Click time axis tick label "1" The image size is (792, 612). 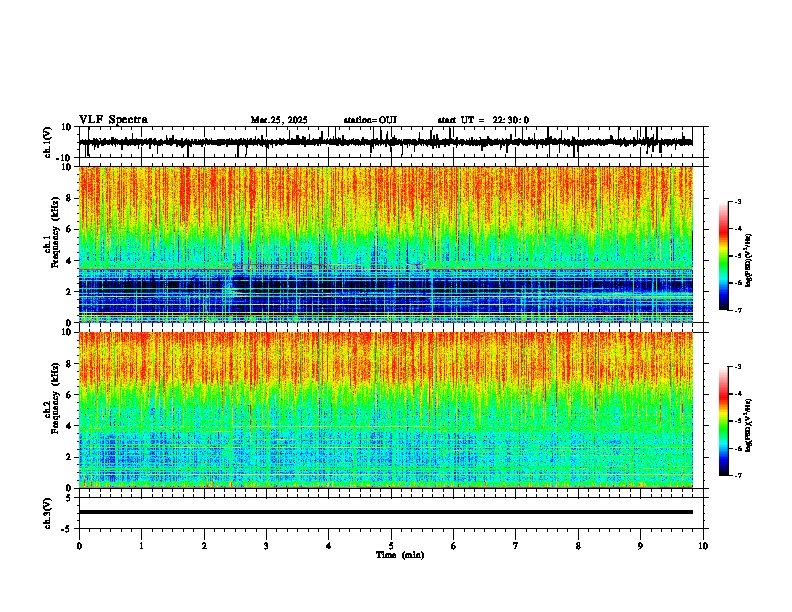pyautogui.click(x=141, y=546)
